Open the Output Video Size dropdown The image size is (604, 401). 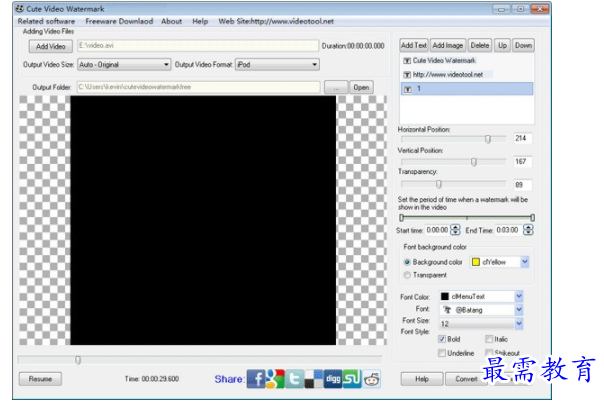pos(124,64)
